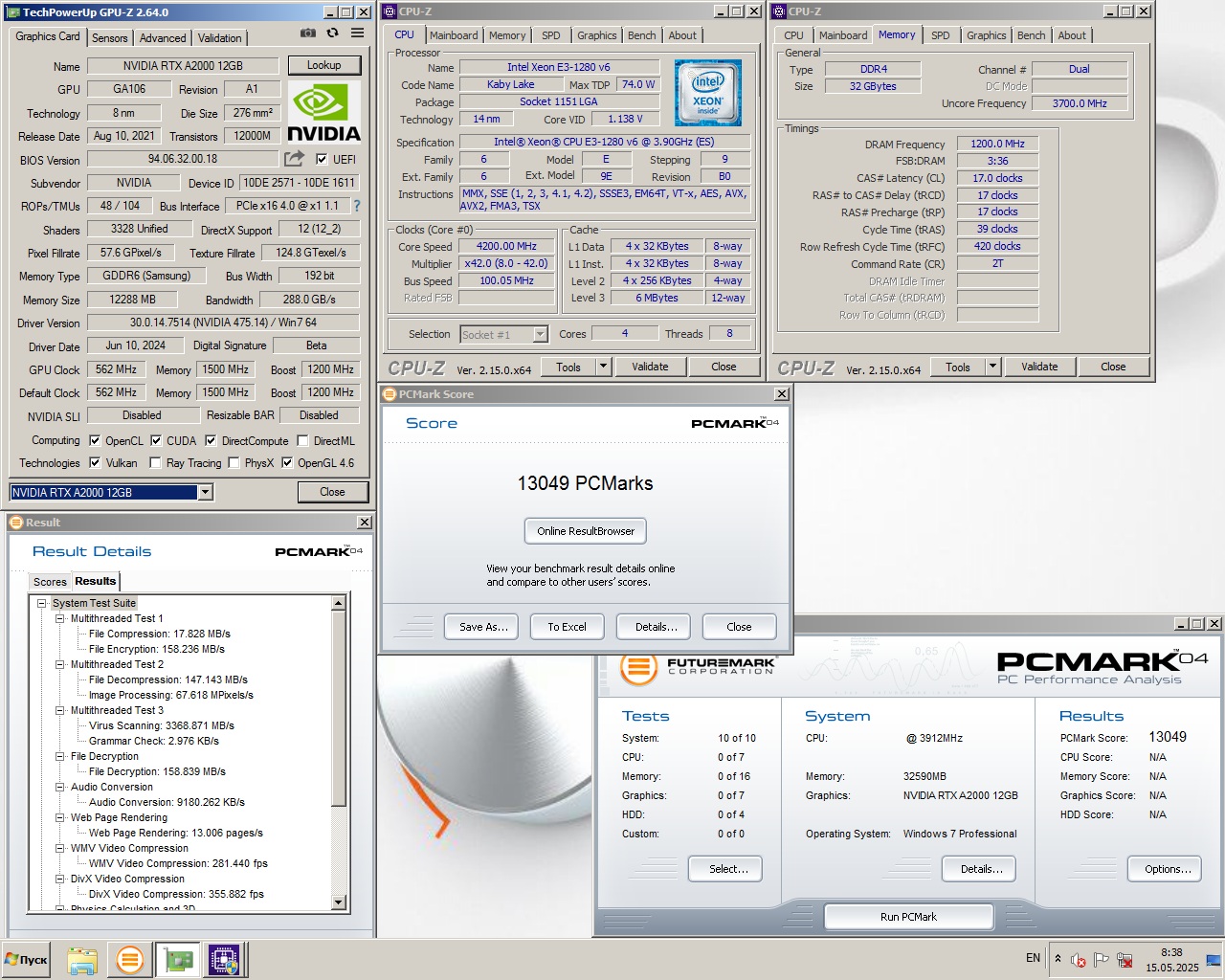Screen dimensions: 1225x980
Task: Open the Action Center flag tray icon
Action: (1102, 959)
